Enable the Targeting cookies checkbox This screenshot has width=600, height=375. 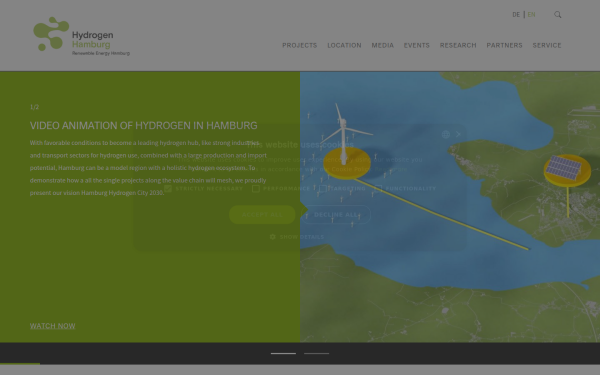click(x=323, y=188)
